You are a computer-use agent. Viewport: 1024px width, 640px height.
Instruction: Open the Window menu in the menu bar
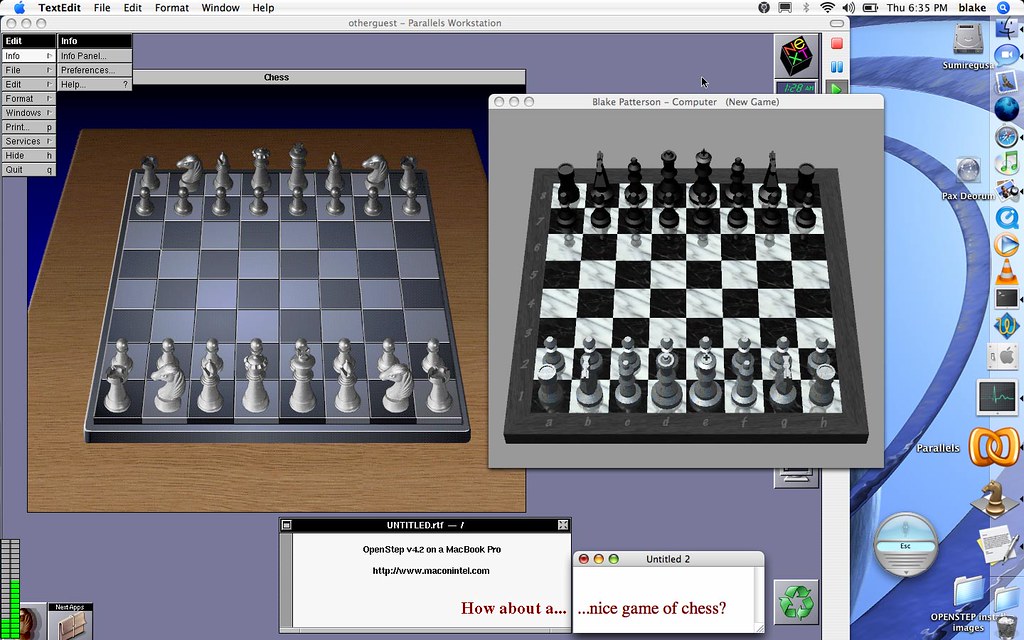(x=220, y=8)
